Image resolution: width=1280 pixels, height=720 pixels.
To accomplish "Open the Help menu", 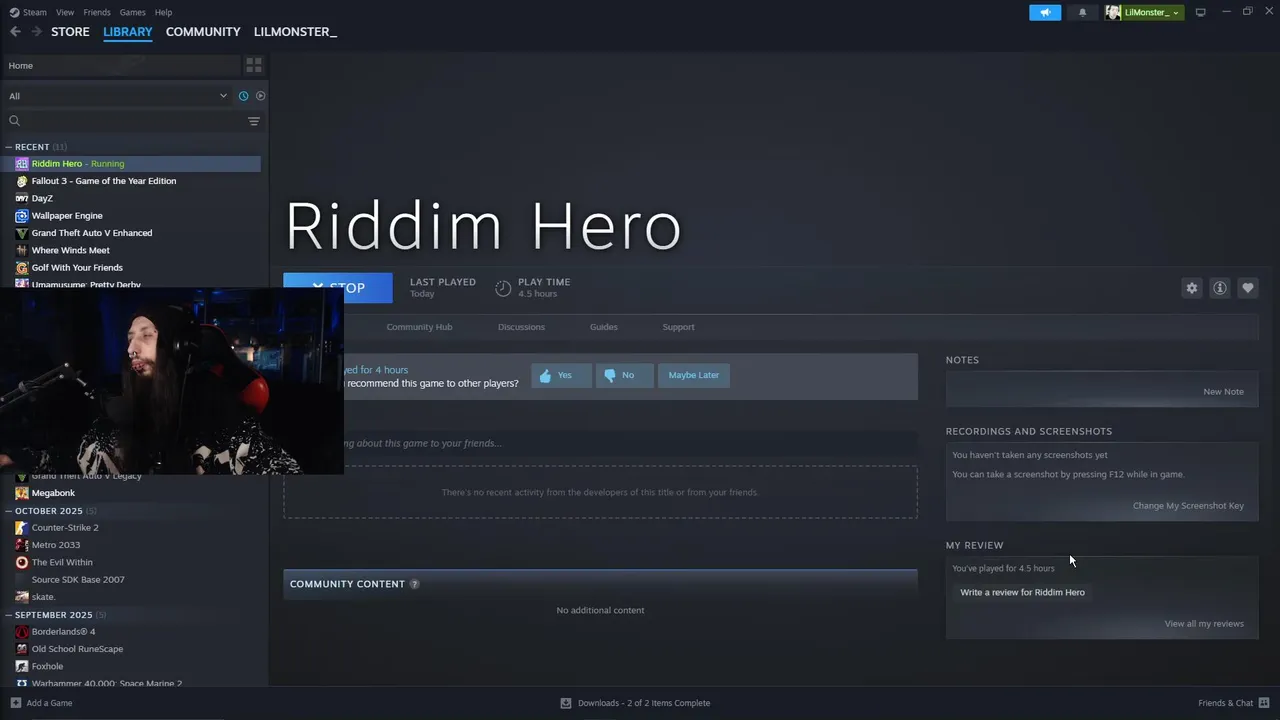I will tap(163, 12).
